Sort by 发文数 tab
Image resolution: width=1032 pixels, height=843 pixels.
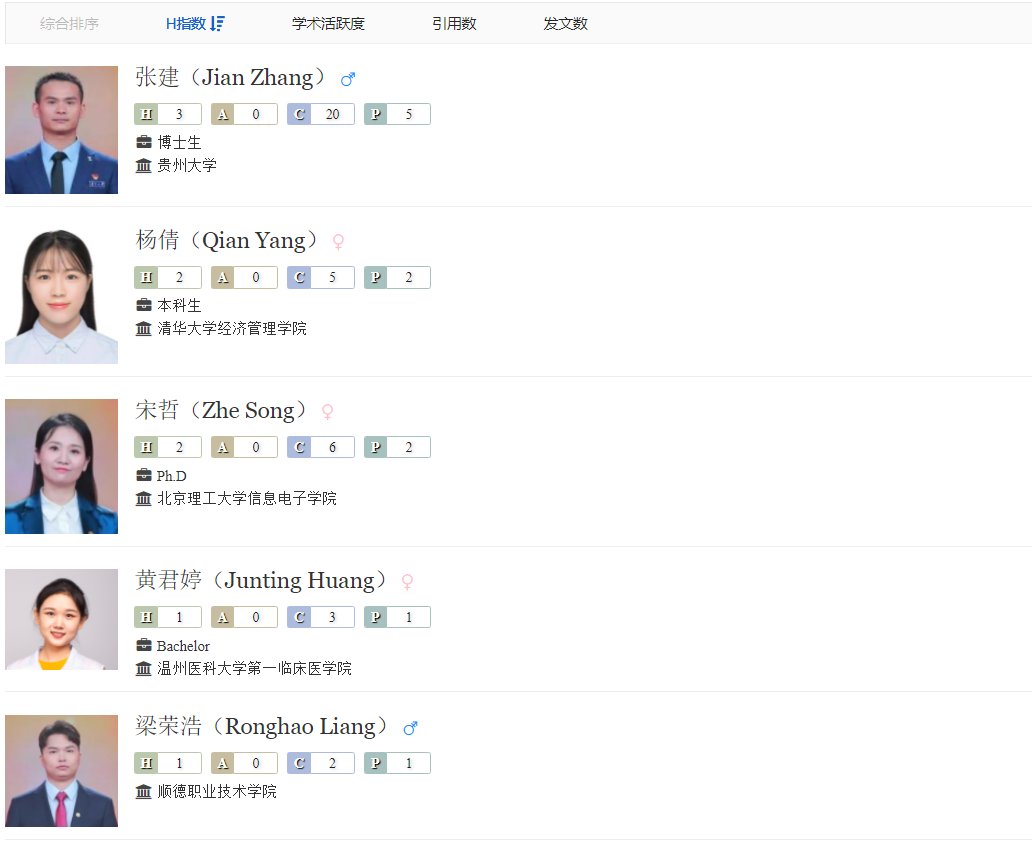pyautogui.click(x=565, y=24)
